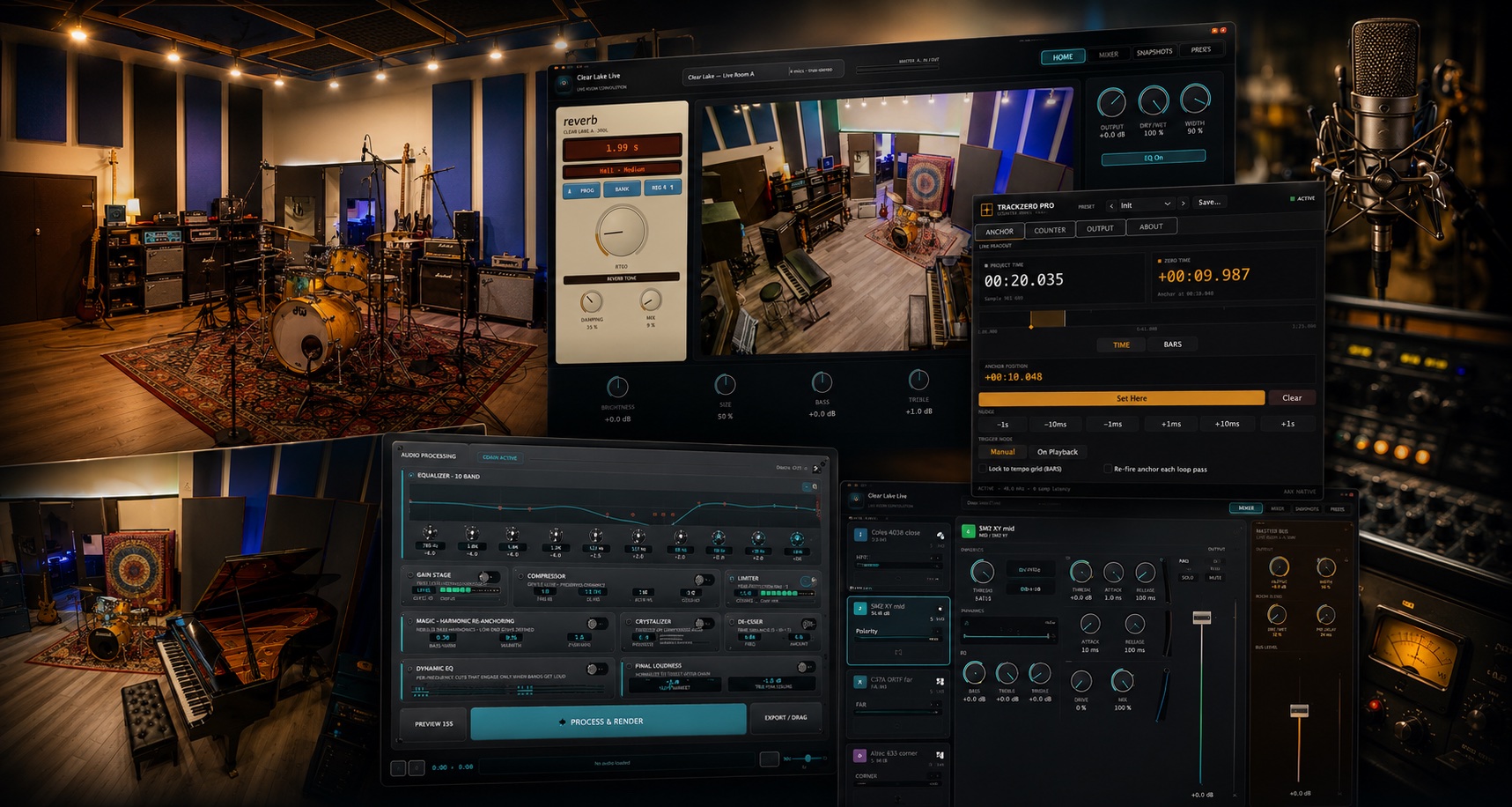
Task: Click the first 10-band equalizer band knob
Action: [x=430, y=532]
